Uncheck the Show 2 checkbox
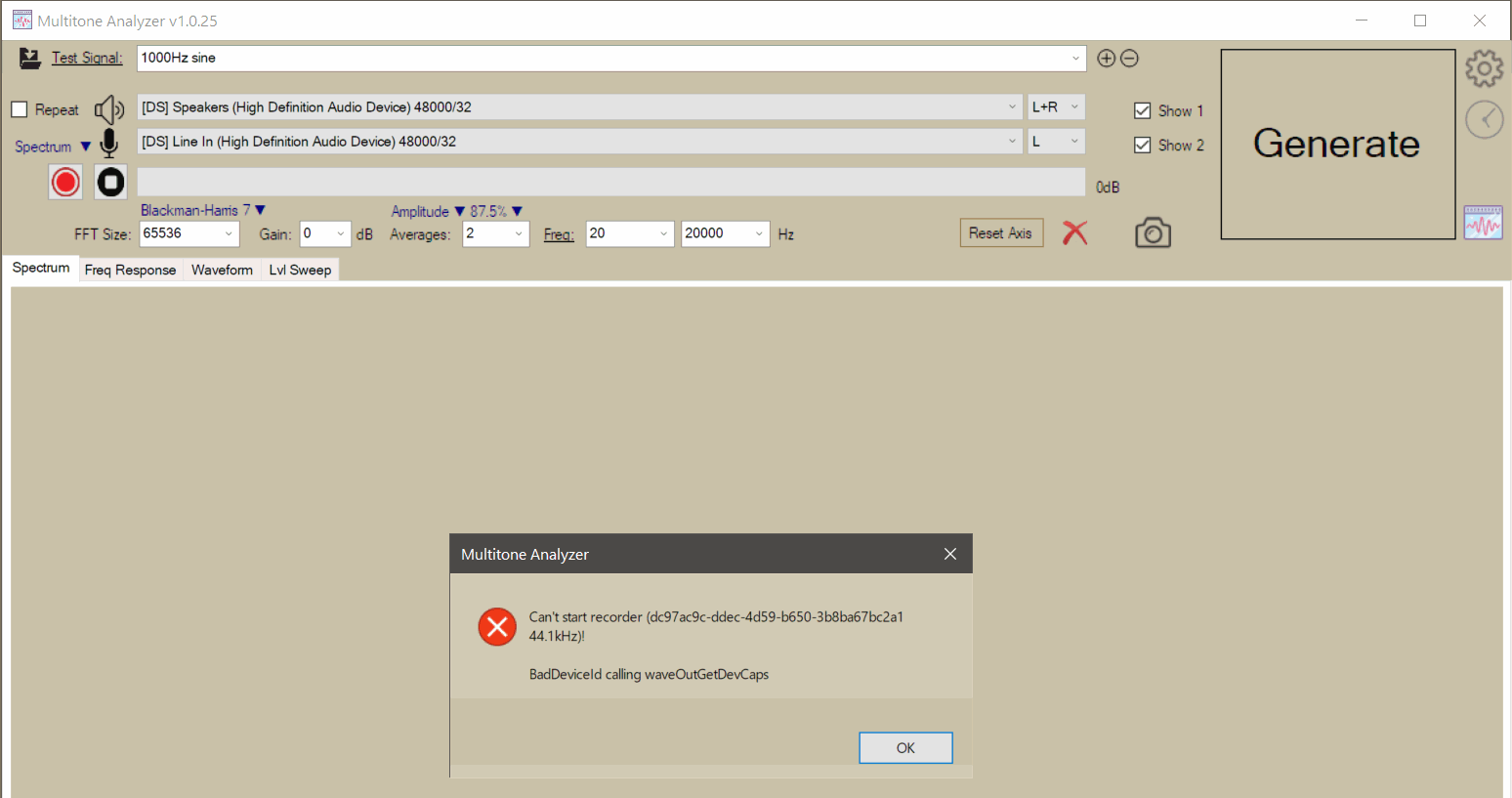 [1142, 145]
